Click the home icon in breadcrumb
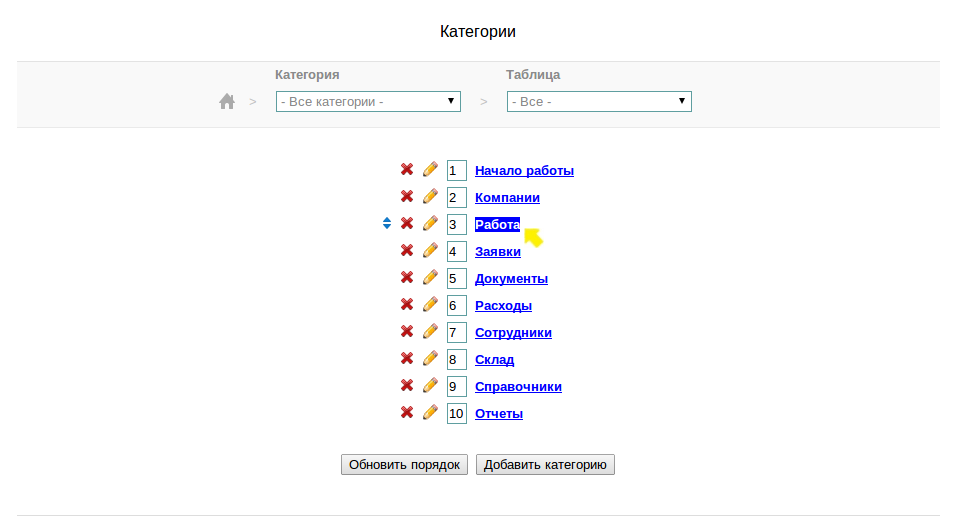Image resolution: width=957 pixels, height=516 pixels. coord(227,101)
